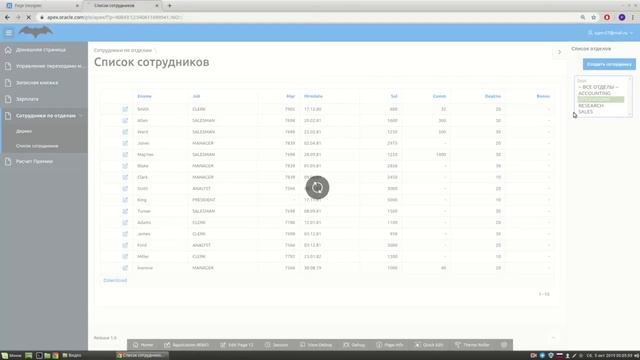The height and width of the screenshot is (360, 640).
Task: Click the hamburger navigation menu icon
Action: 9,33
